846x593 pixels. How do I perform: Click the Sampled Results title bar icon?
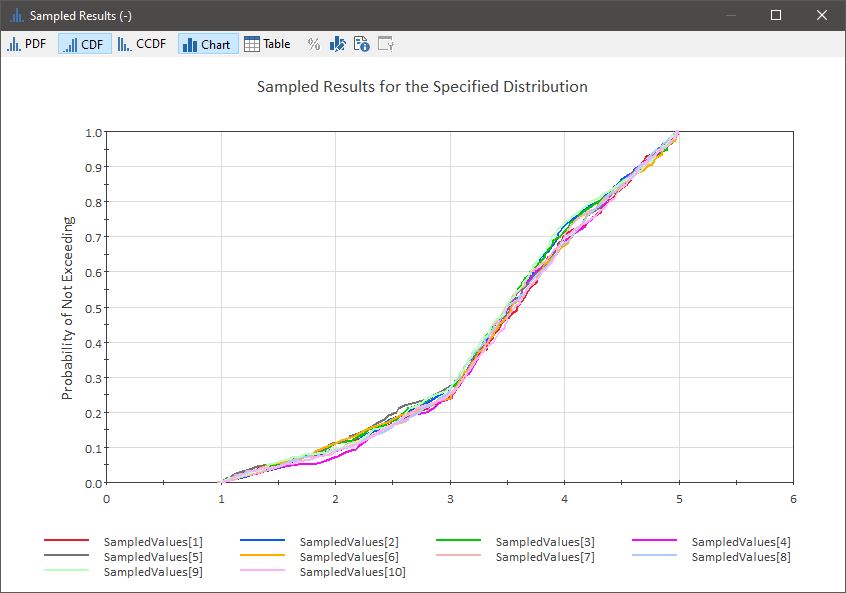[17, 15]
